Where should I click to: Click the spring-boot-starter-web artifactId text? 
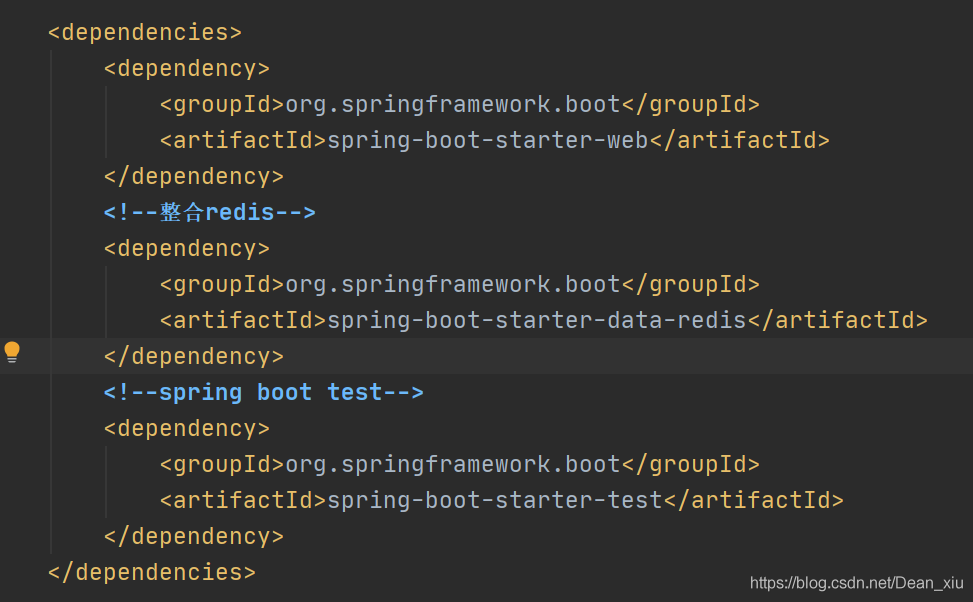[x=487, y=139]
